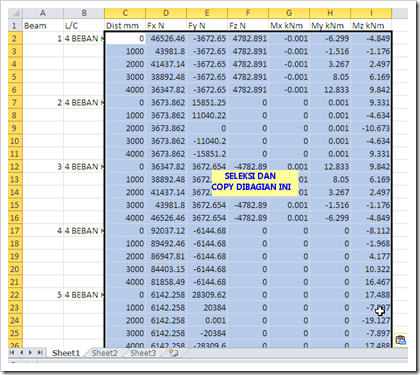Select row 7 header

(15, 102)
